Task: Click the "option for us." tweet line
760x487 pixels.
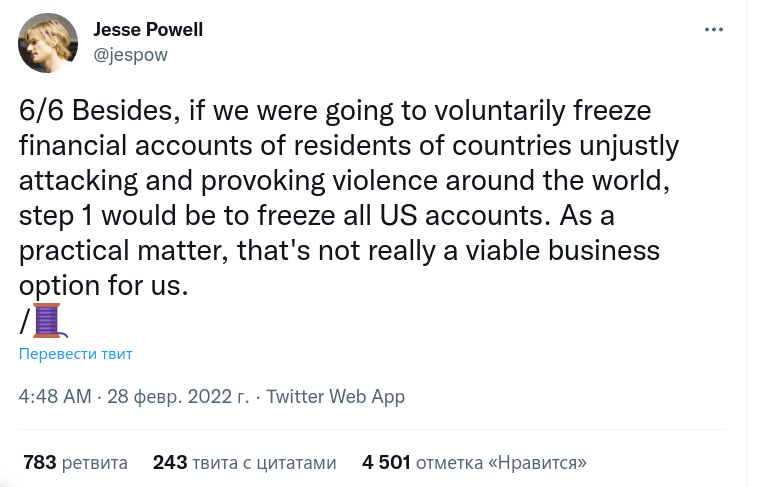Action: tap(104, 284)
